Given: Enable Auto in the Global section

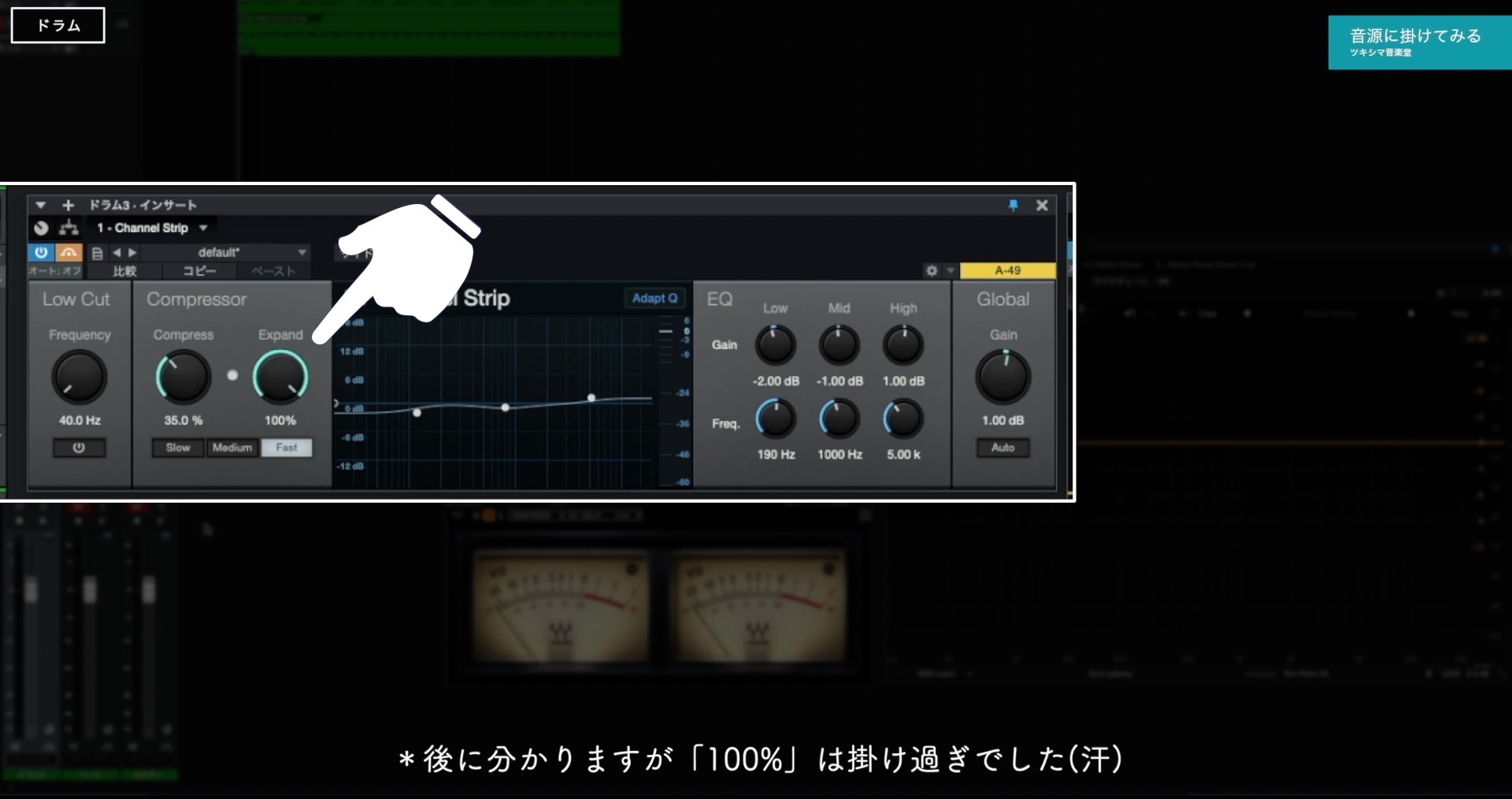Looking at the screenshot, I should point(1002,448).
